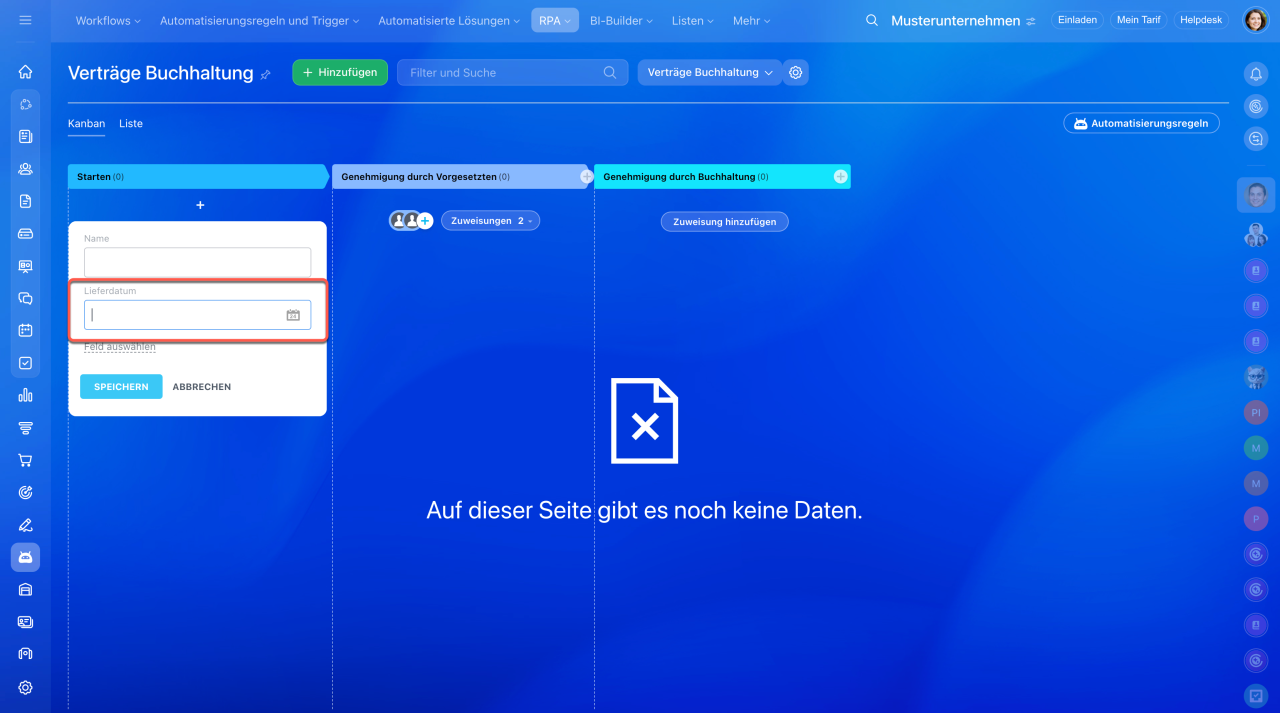Click the Filter und Suche box
Viewport: 1280px width, 713px height.
(x=513, y=72)
